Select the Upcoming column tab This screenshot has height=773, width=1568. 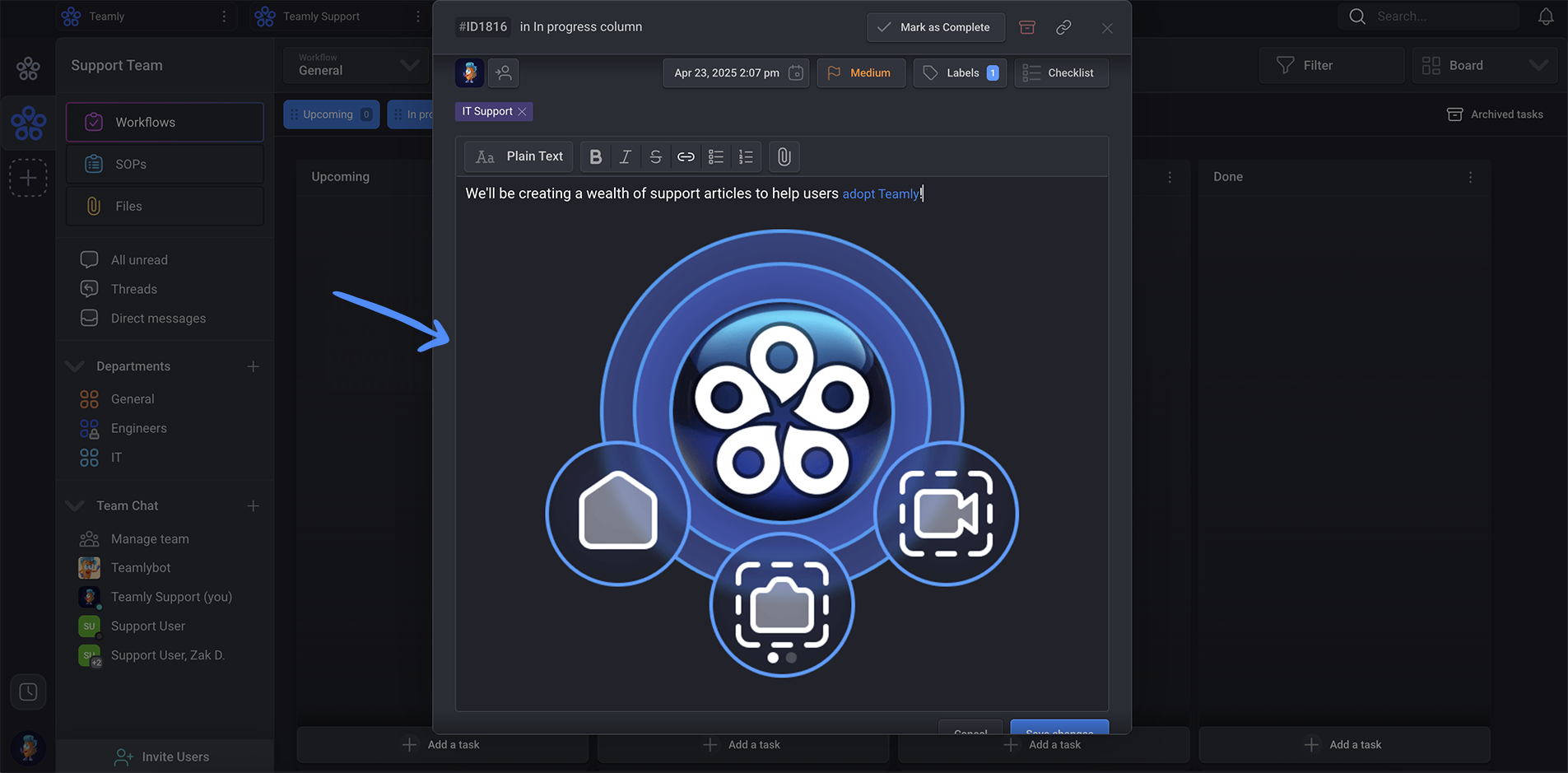(331, 114)
